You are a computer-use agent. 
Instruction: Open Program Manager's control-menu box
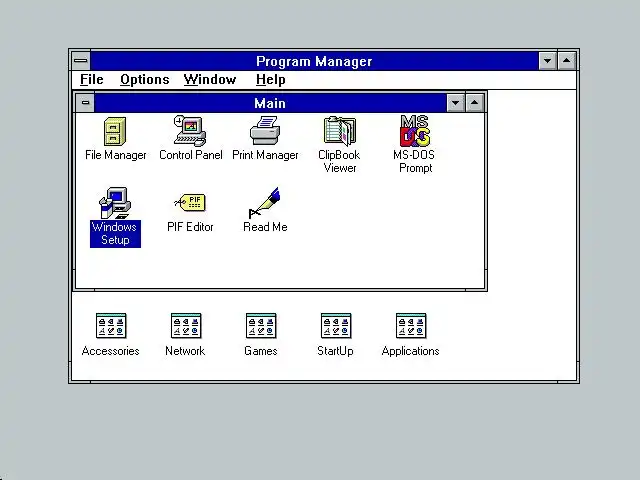[x=81, y=61]
